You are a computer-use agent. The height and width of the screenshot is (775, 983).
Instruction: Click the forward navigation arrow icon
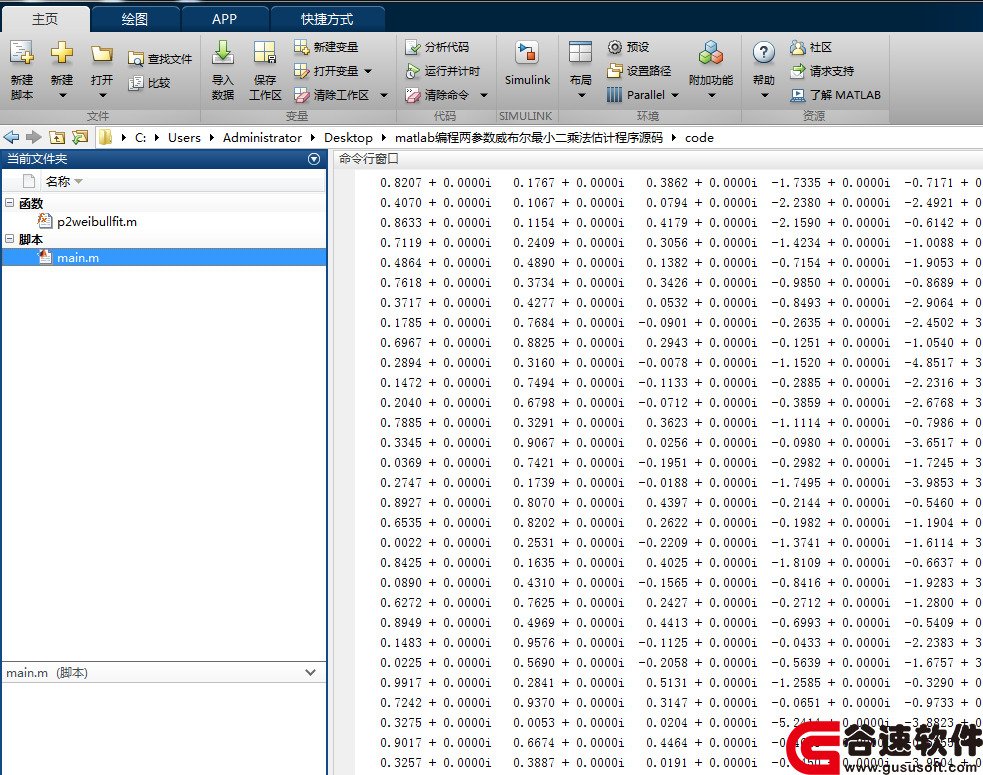[34, 137]
